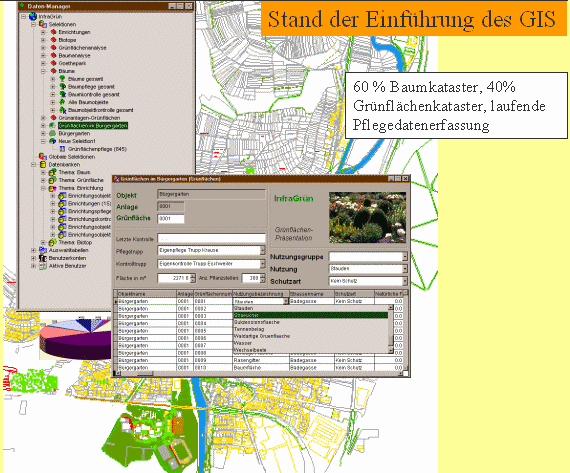Screen dimensions: 570x473
Task: Open the Pflegetrupp dropdown
Action: click(262, 250)
